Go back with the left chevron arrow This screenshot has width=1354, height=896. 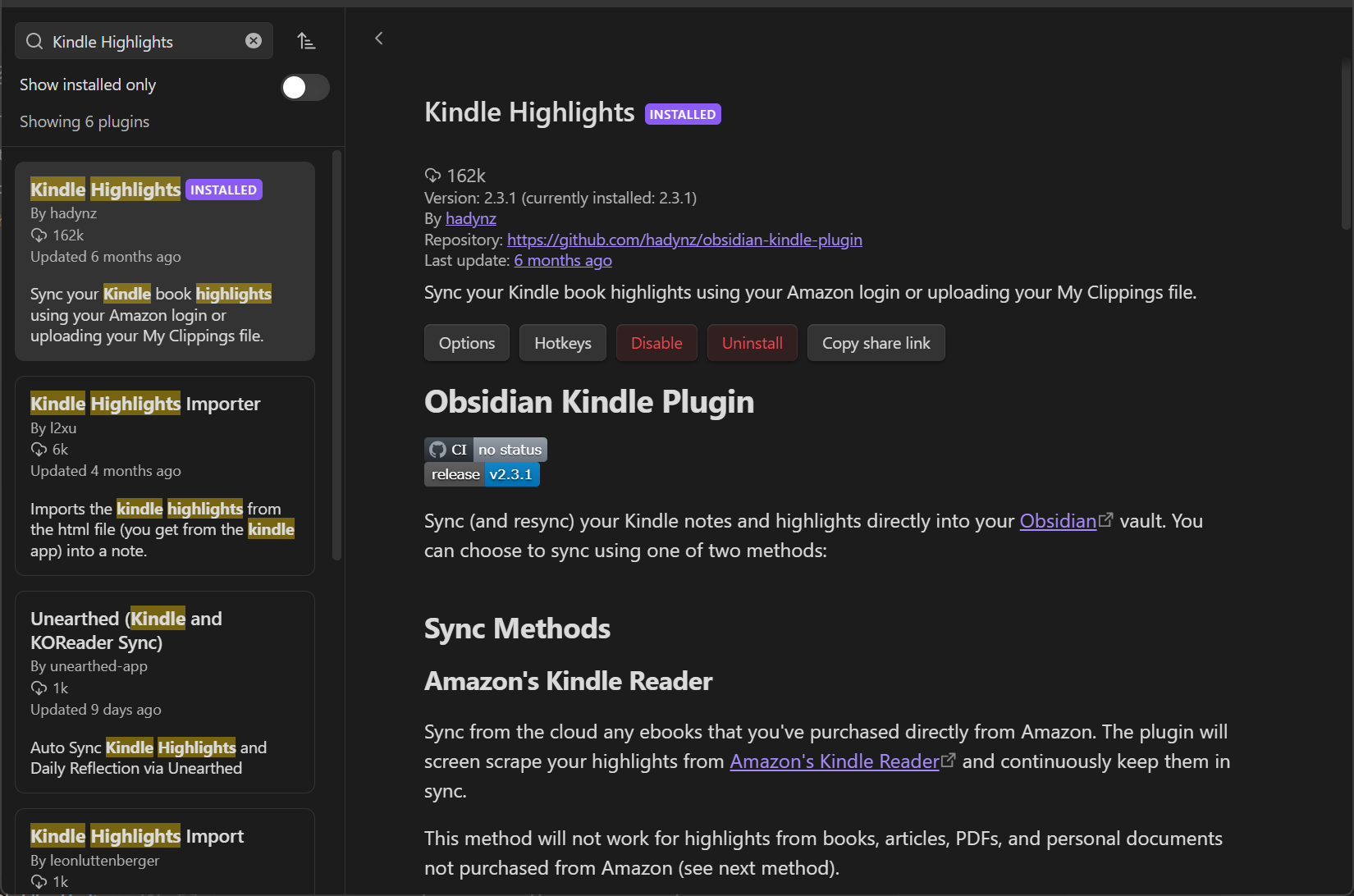coord(379,39)
